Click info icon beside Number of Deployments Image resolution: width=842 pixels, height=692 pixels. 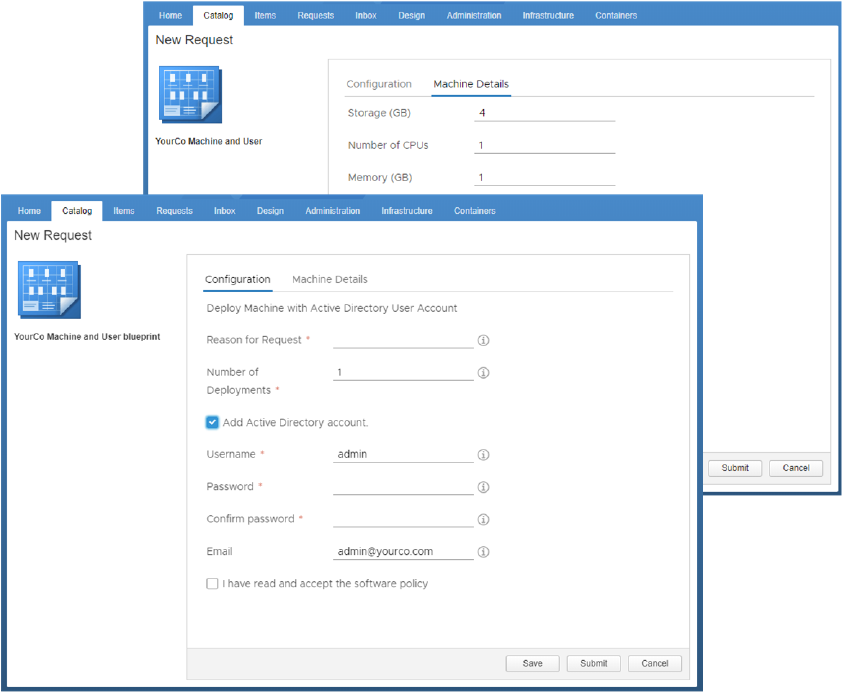(483, 373)
